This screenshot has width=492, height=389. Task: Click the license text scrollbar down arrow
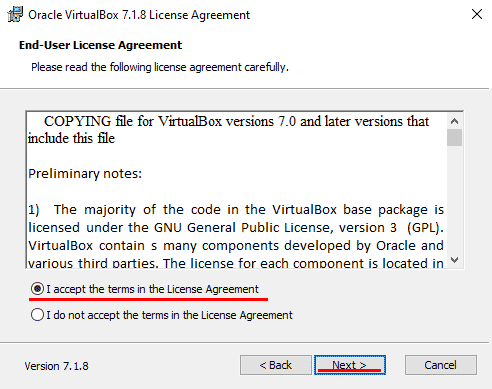click(454, 260)
